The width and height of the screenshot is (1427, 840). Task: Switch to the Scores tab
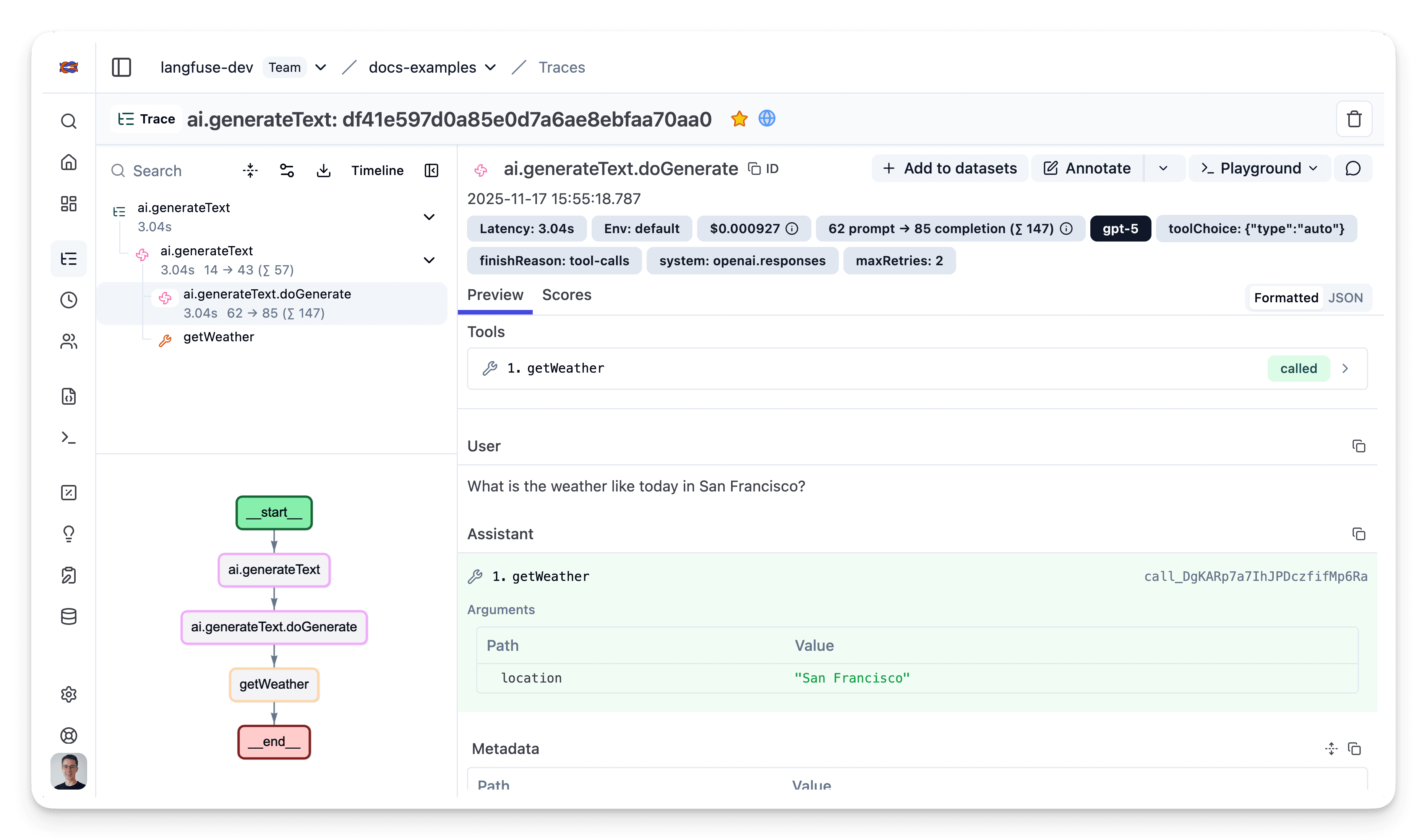[x=566, y=295]
